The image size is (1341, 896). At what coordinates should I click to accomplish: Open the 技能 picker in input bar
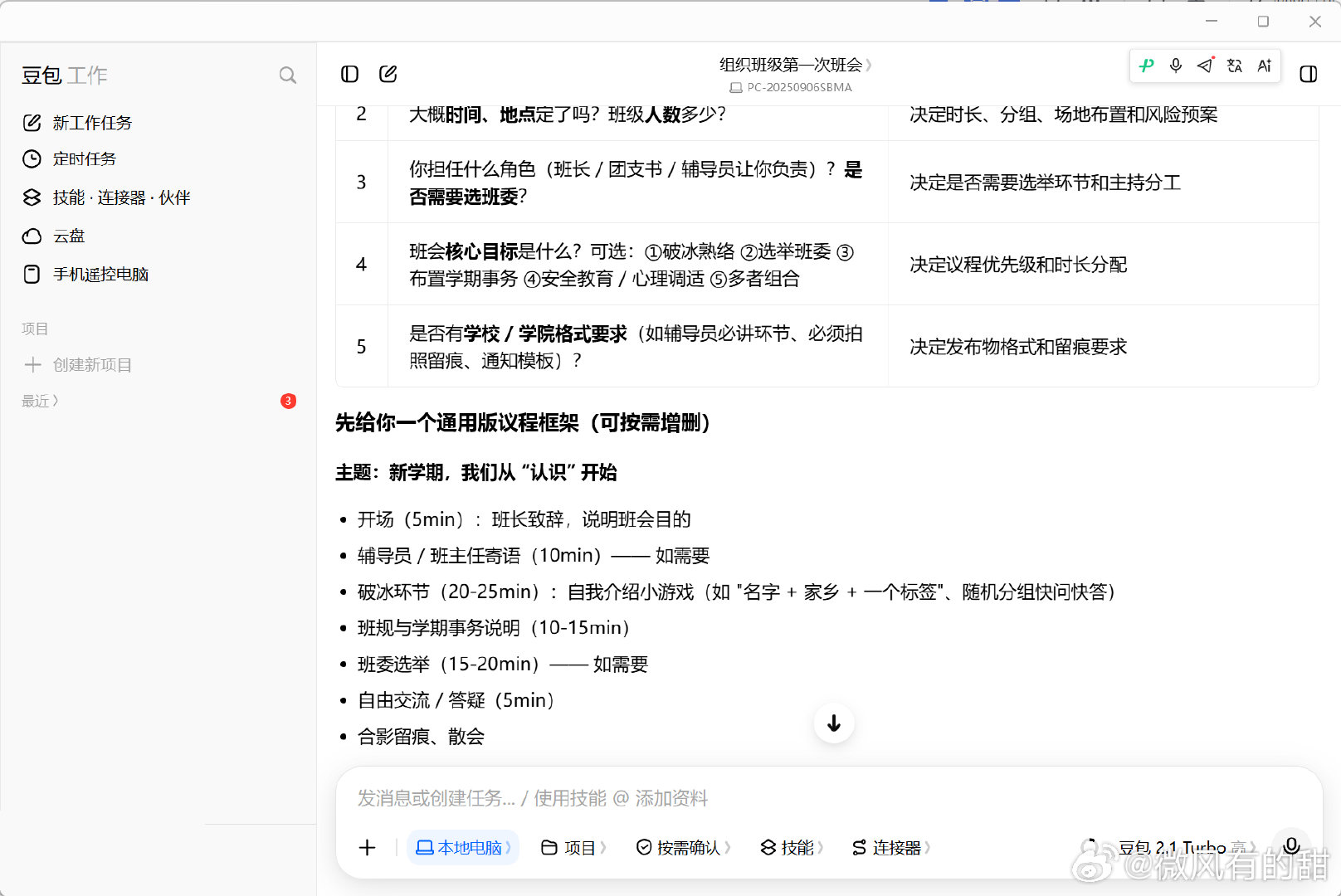point(792,848)
